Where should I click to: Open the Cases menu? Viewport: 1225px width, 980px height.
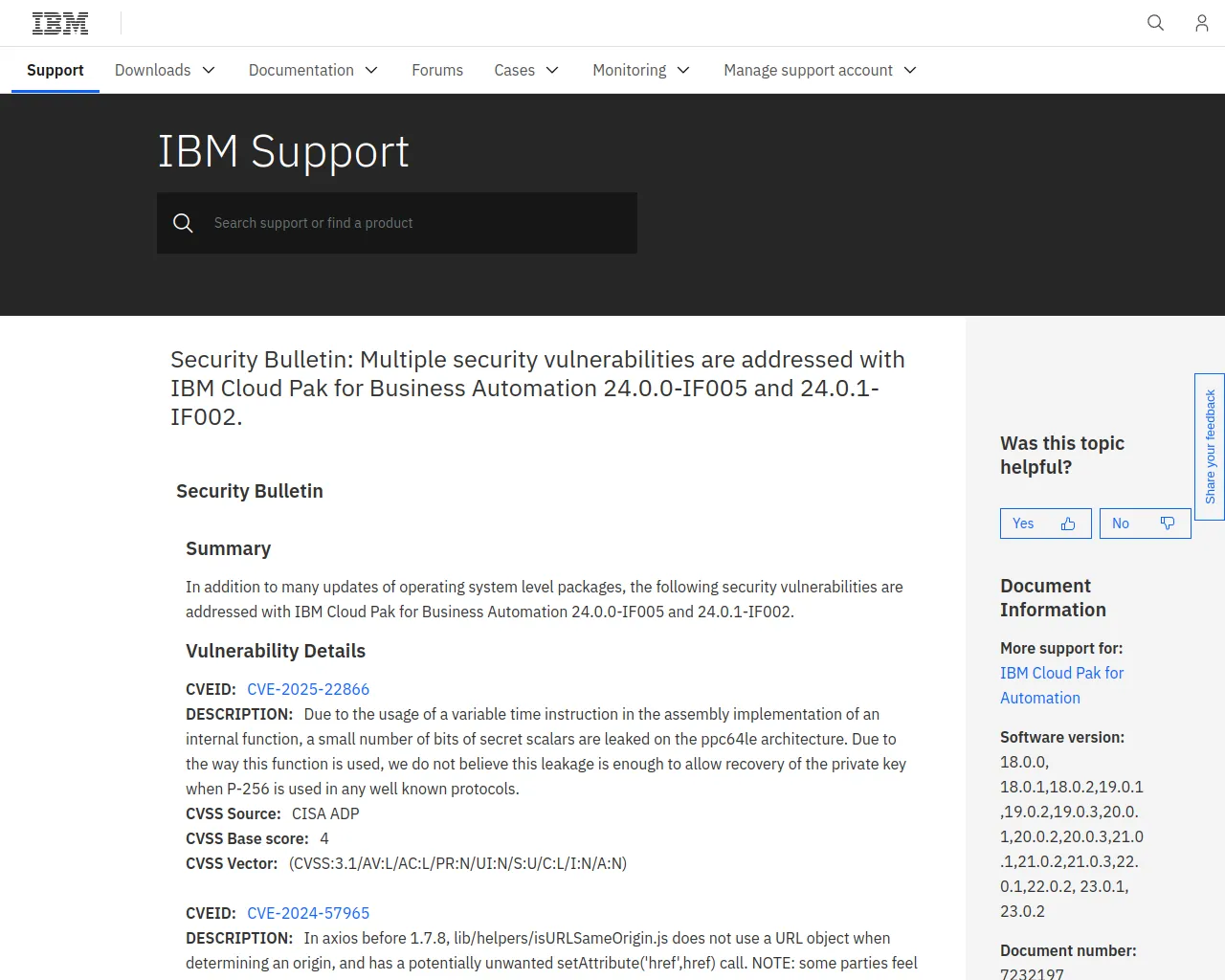[x=526, y=70]
